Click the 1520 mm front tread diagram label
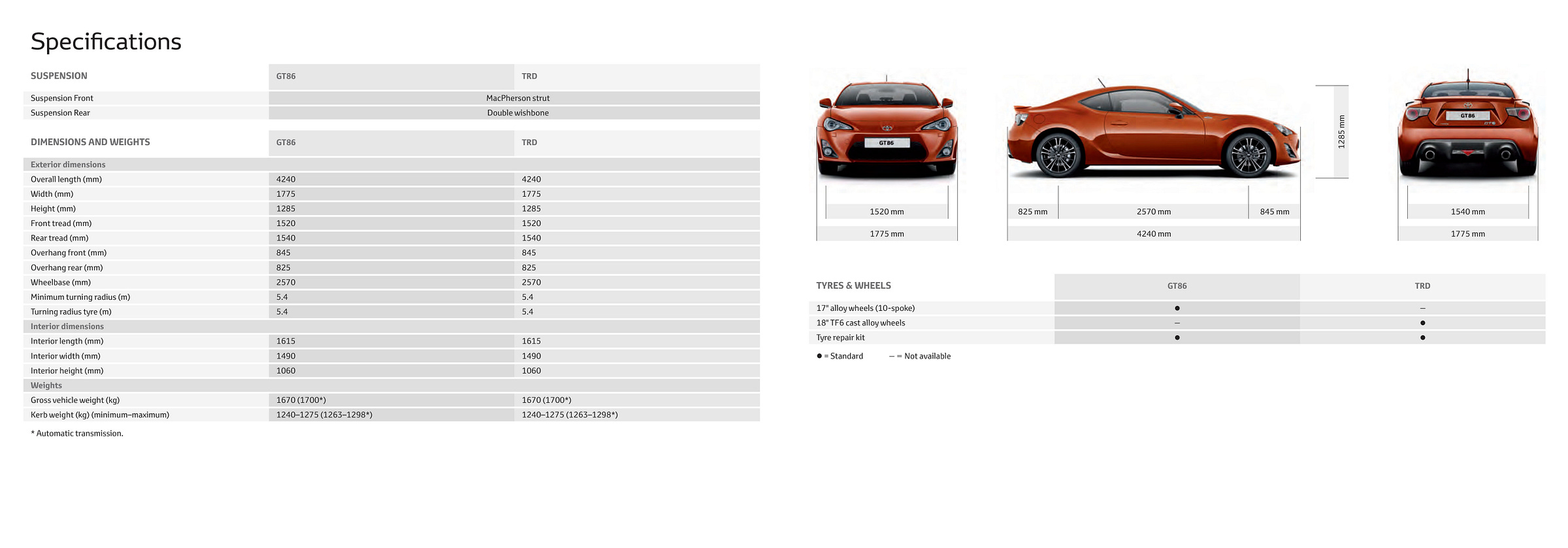 (x=887, y=212)
